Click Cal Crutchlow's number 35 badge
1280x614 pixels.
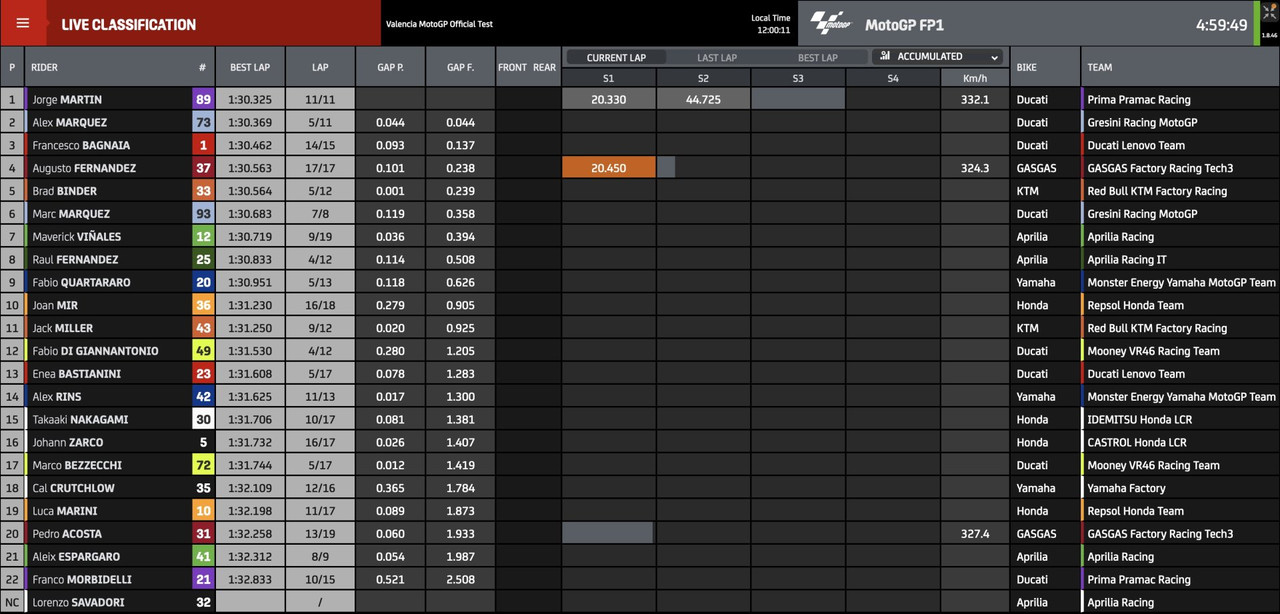pos(203,488)
